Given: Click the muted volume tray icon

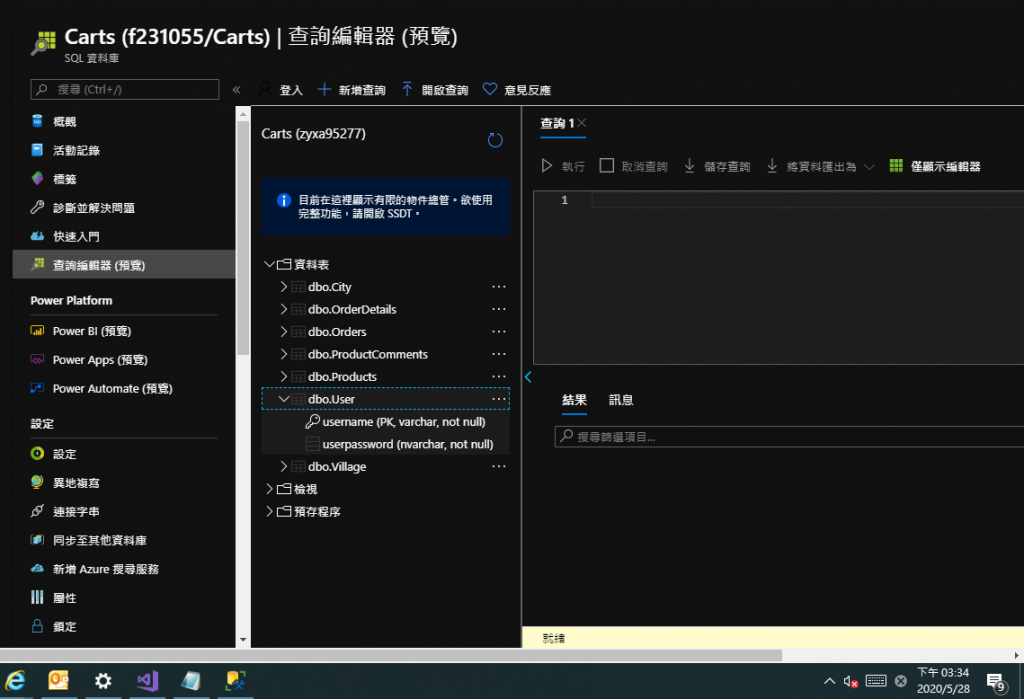Looking at the screenshot, I should point(850,681).
